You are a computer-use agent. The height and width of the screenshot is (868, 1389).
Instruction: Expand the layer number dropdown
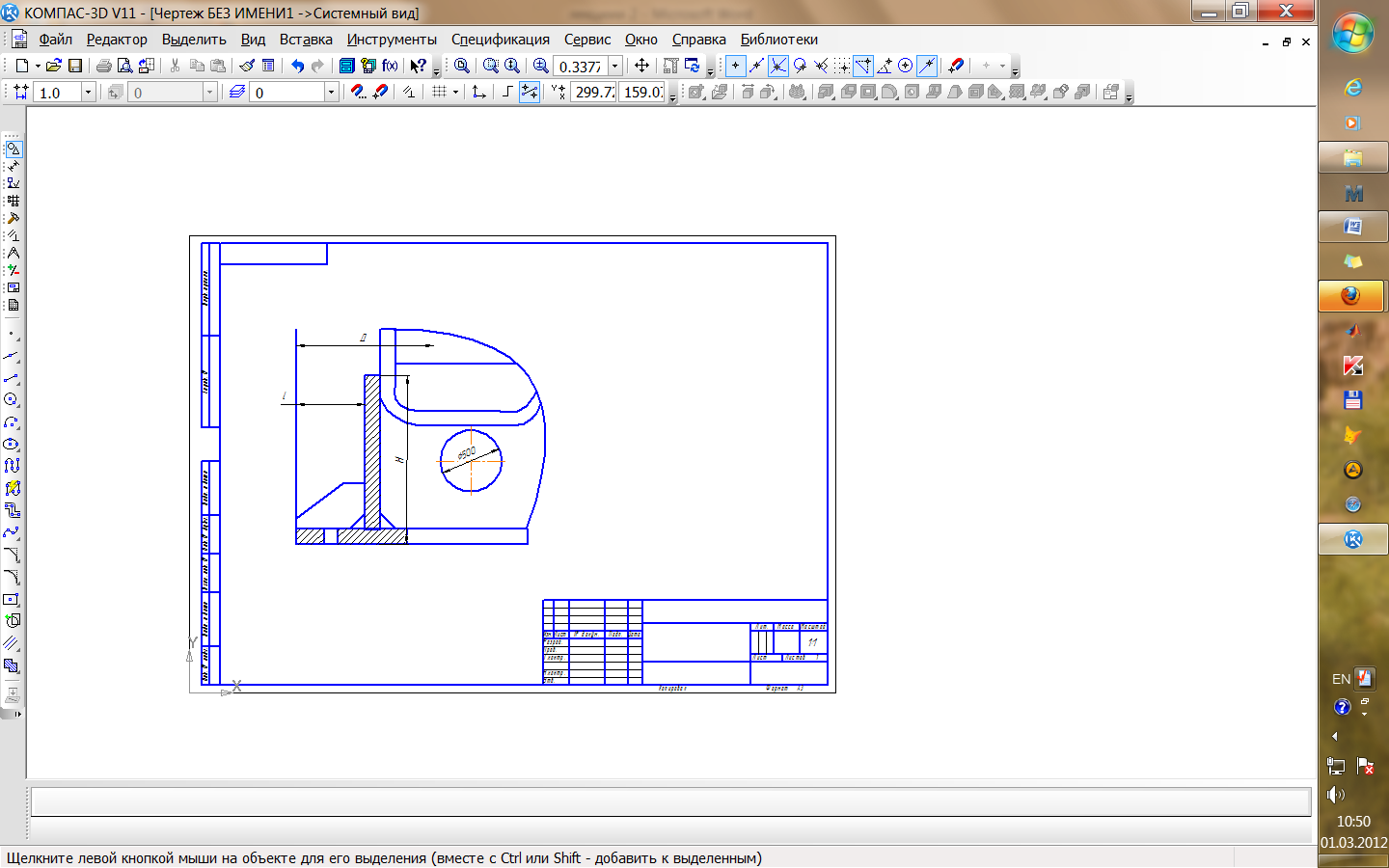point(331,92)
